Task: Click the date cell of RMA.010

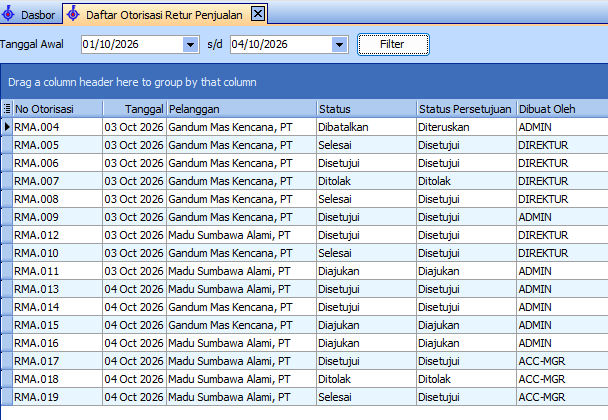Action: (135, 253)
